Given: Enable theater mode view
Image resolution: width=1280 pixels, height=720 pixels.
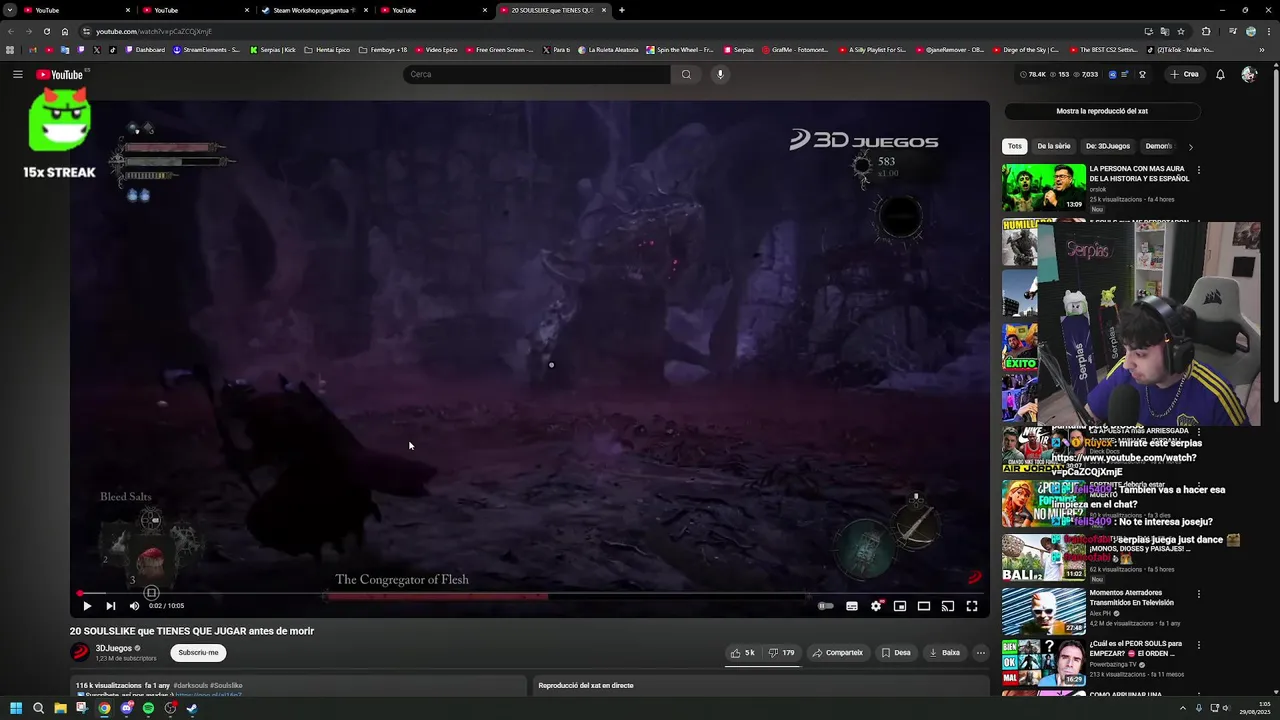Looking at the screenshot, I should 924,606.
